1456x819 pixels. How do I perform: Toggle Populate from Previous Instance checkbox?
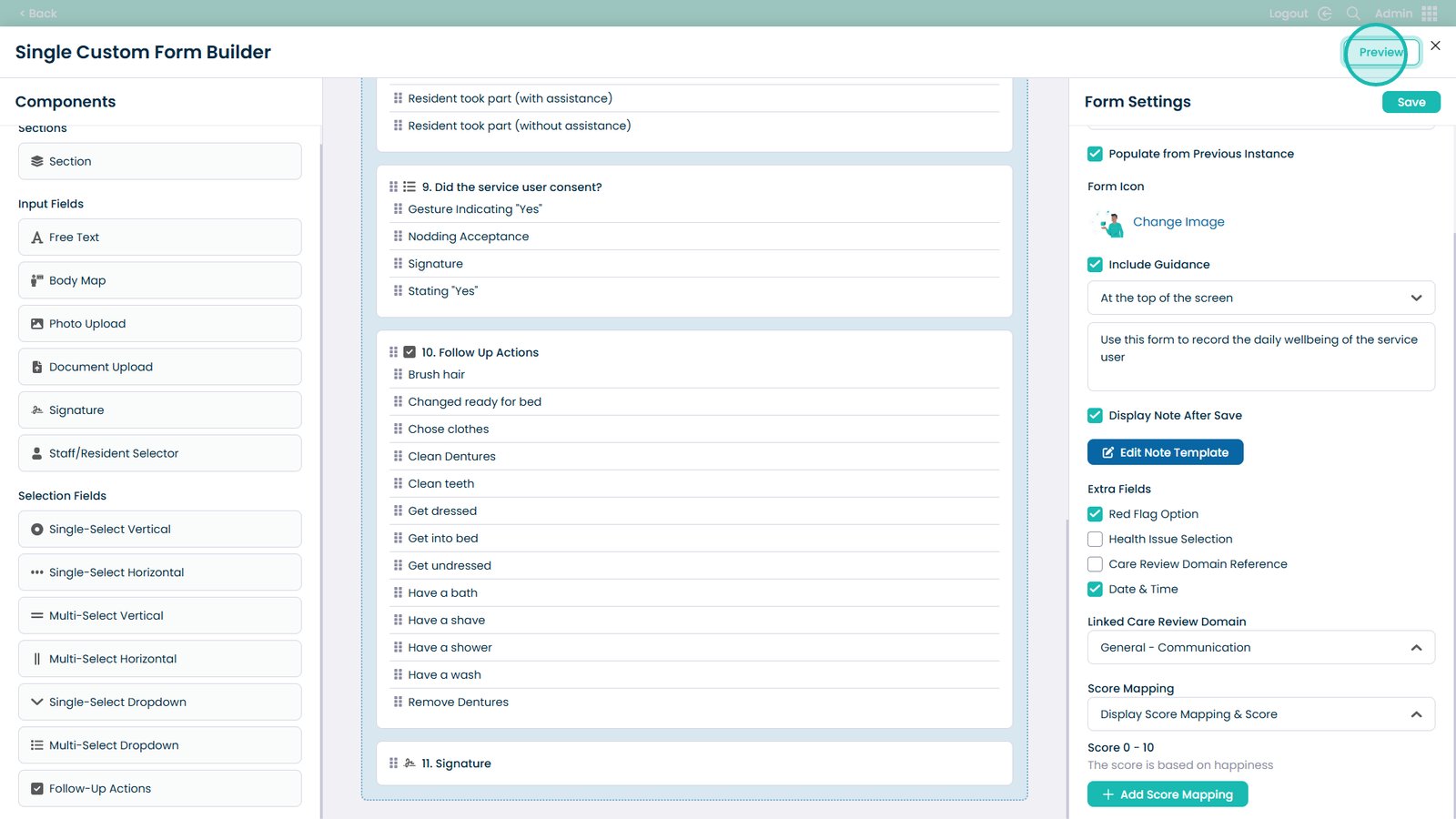pyautogui.click(x=1095, y=154)
